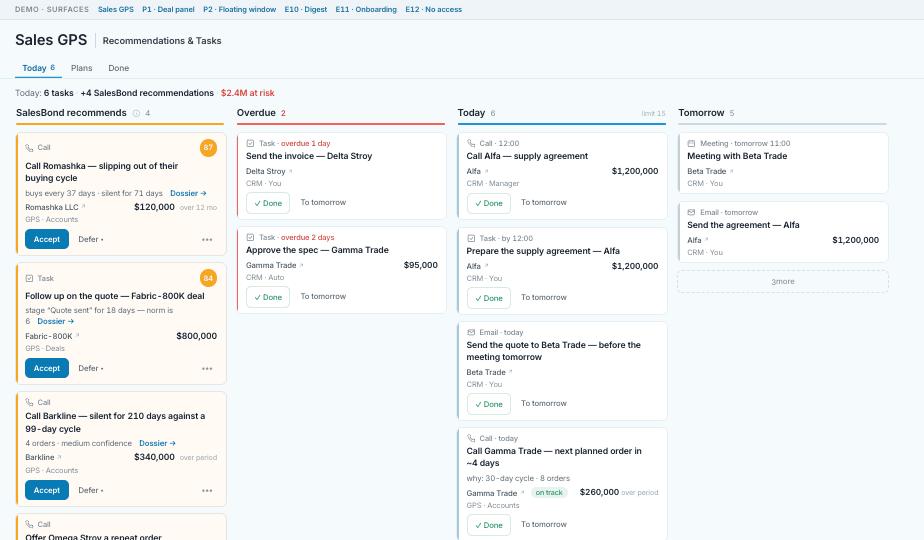Accept the Call Romashka recommendation
The width and height of the screenshot is (924, 540).
(47, 239)
